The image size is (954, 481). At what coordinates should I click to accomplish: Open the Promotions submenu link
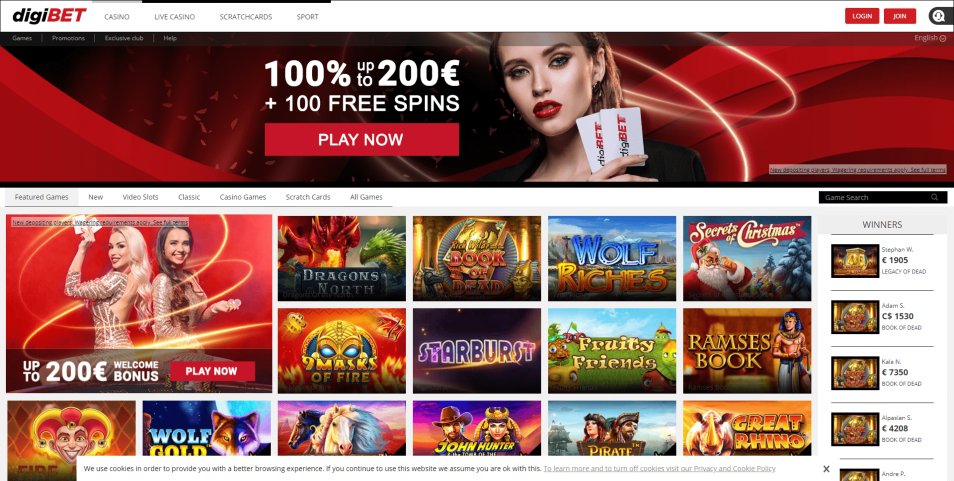(x=68, y=38)
